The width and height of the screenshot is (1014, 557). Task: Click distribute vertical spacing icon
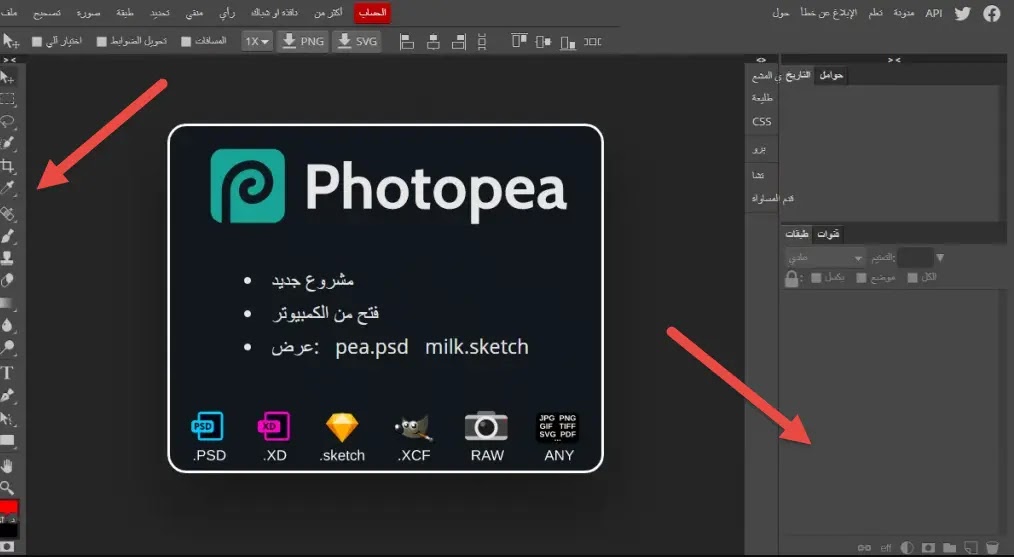[x=482, y=42]
